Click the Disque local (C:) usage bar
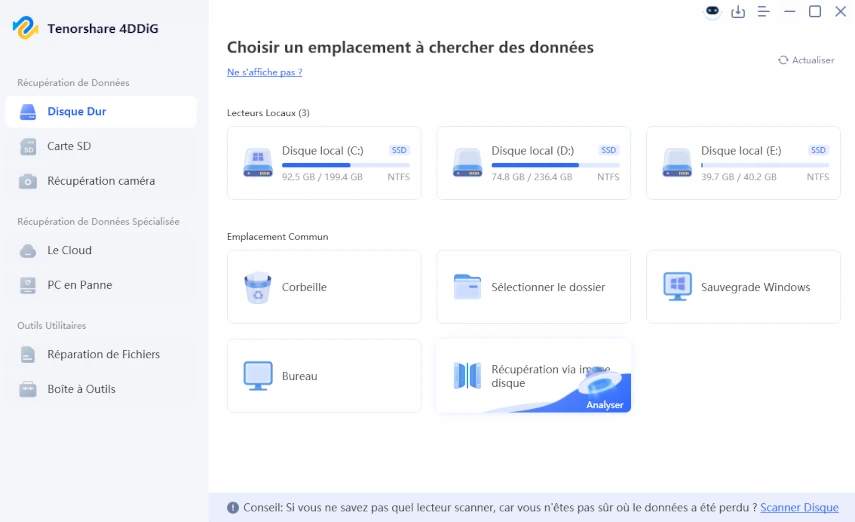Image resolution: width=855 pixels, height=522 pixels. click(346, 165)
